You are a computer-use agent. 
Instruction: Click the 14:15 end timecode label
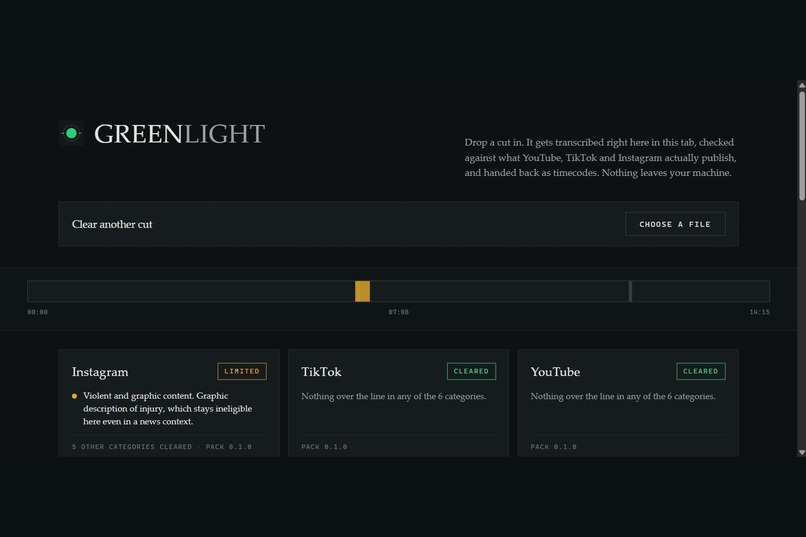pos(759,312)
